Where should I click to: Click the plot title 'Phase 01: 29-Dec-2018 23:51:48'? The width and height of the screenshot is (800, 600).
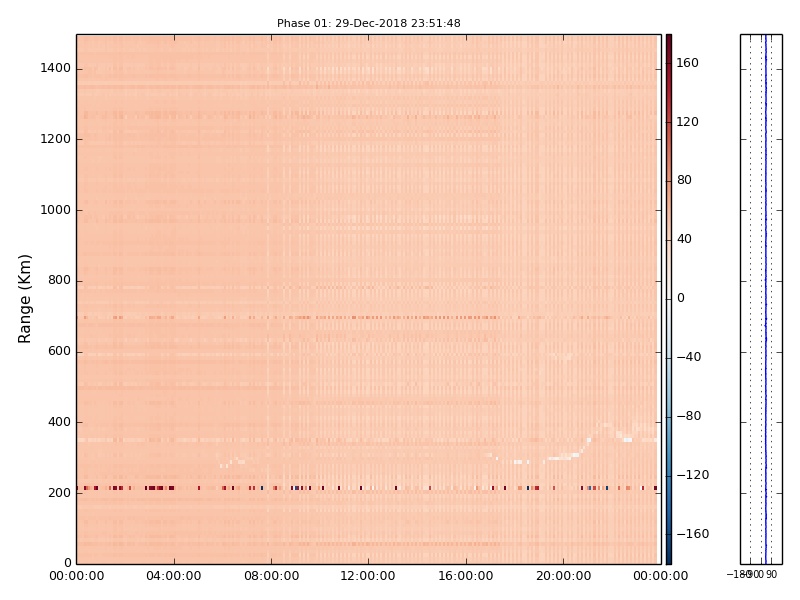coord(368,23)
